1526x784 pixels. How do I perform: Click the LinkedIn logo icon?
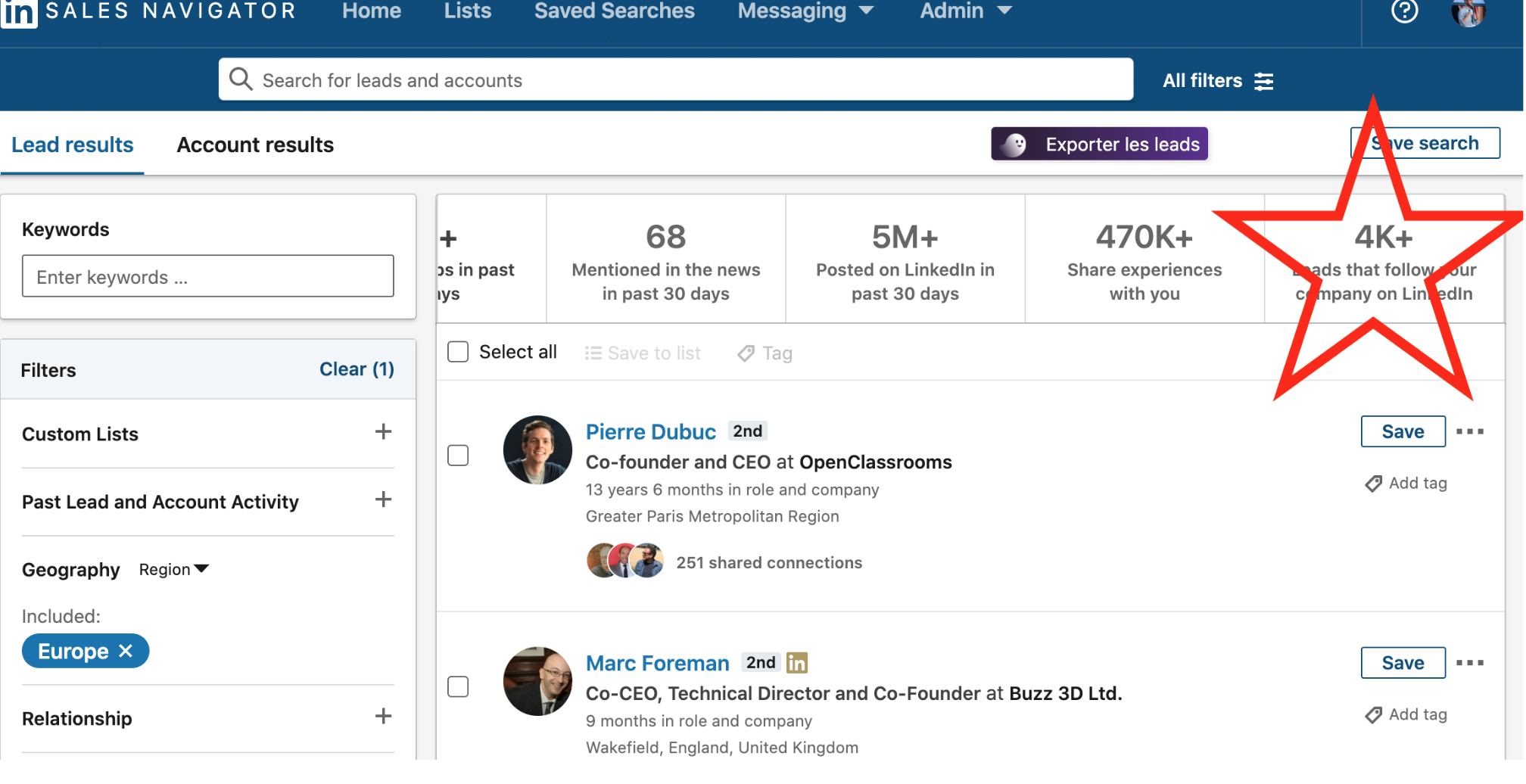pos(18,13)
